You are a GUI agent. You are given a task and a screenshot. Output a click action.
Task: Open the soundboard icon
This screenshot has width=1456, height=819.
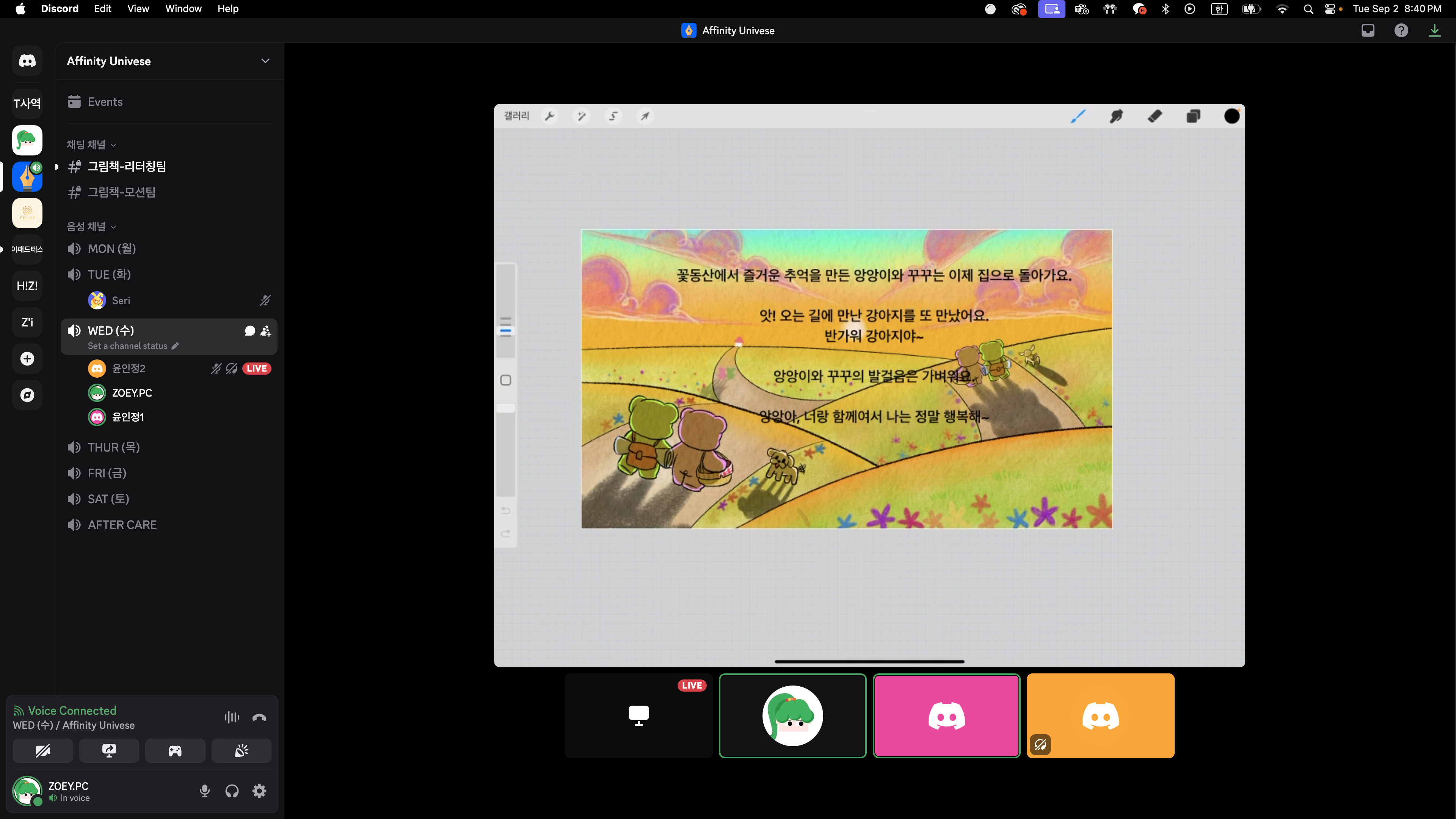point(242,751)
